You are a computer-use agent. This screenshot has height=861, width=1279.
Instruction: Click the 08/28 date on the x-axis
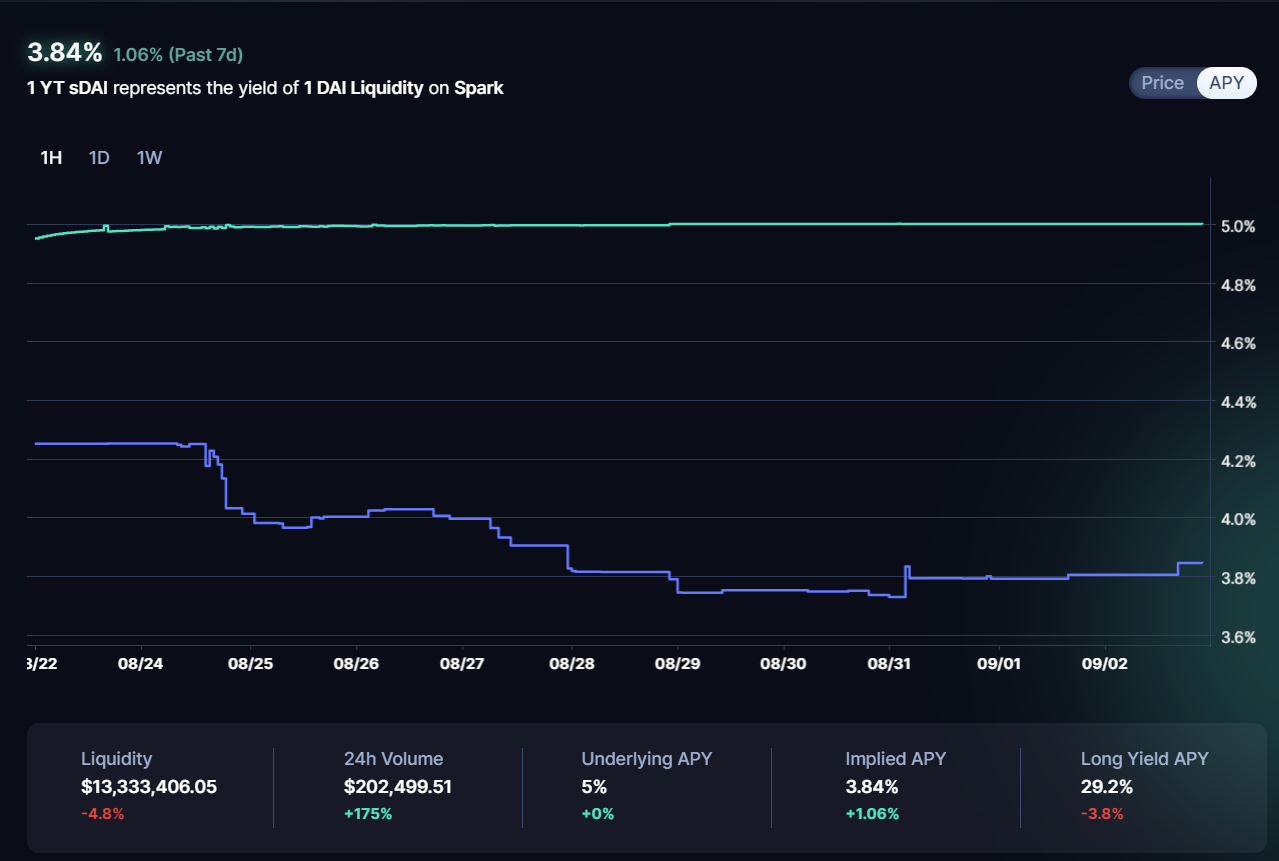(570, 663)
